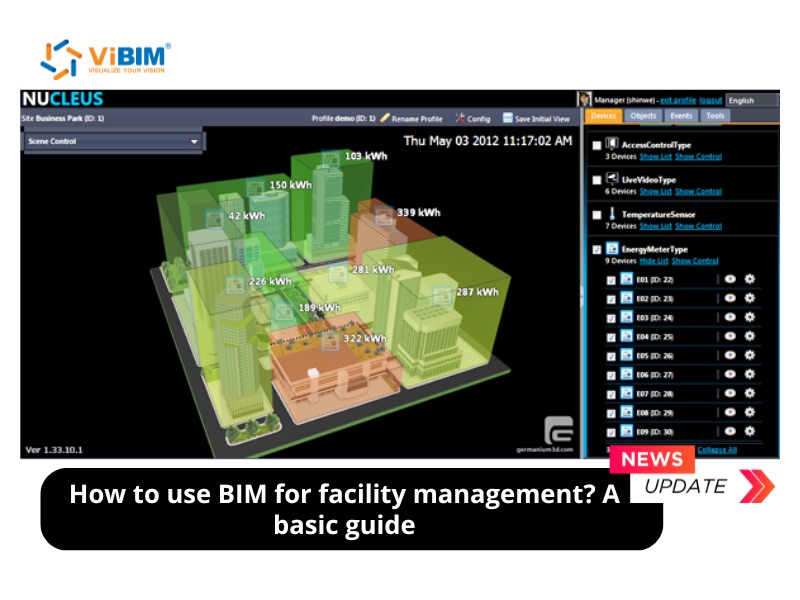Click the ViBIM logo
Viewport: 800px width, 600px height.
106,59
